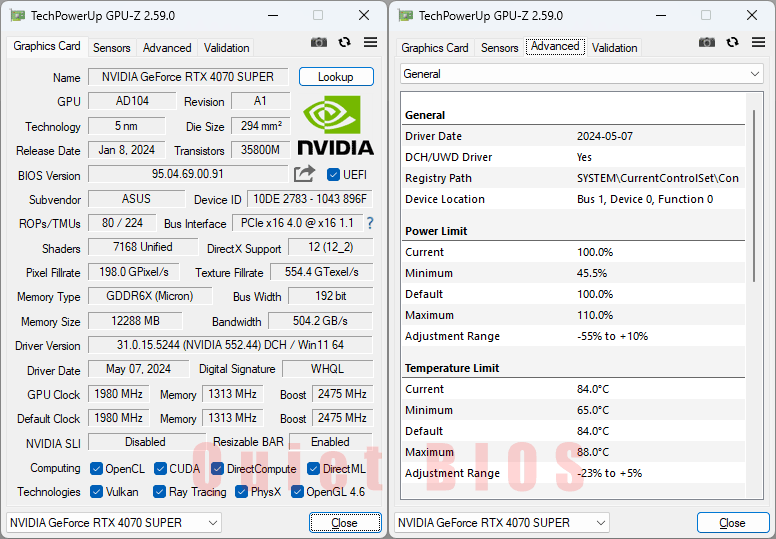The width and height of the screenshot is (776, 539).
Task: Toggle the Vulkan checkbox
Action: (x=97, y=491)
